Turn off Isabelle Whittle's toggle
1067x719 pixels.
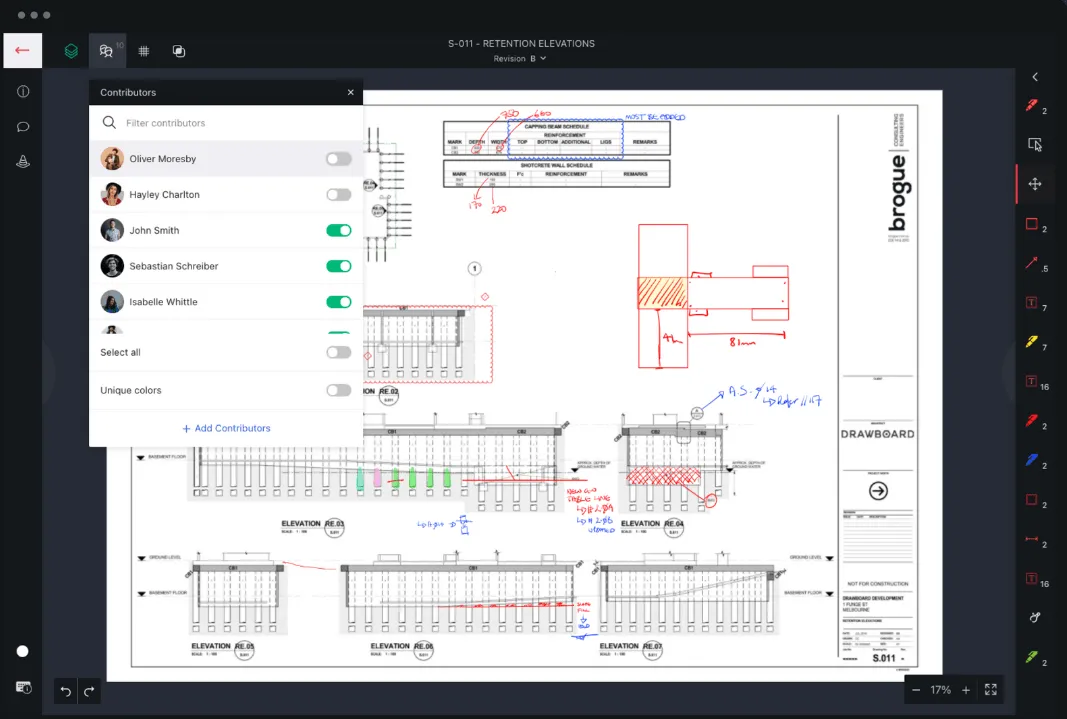[x=338, y=302]
